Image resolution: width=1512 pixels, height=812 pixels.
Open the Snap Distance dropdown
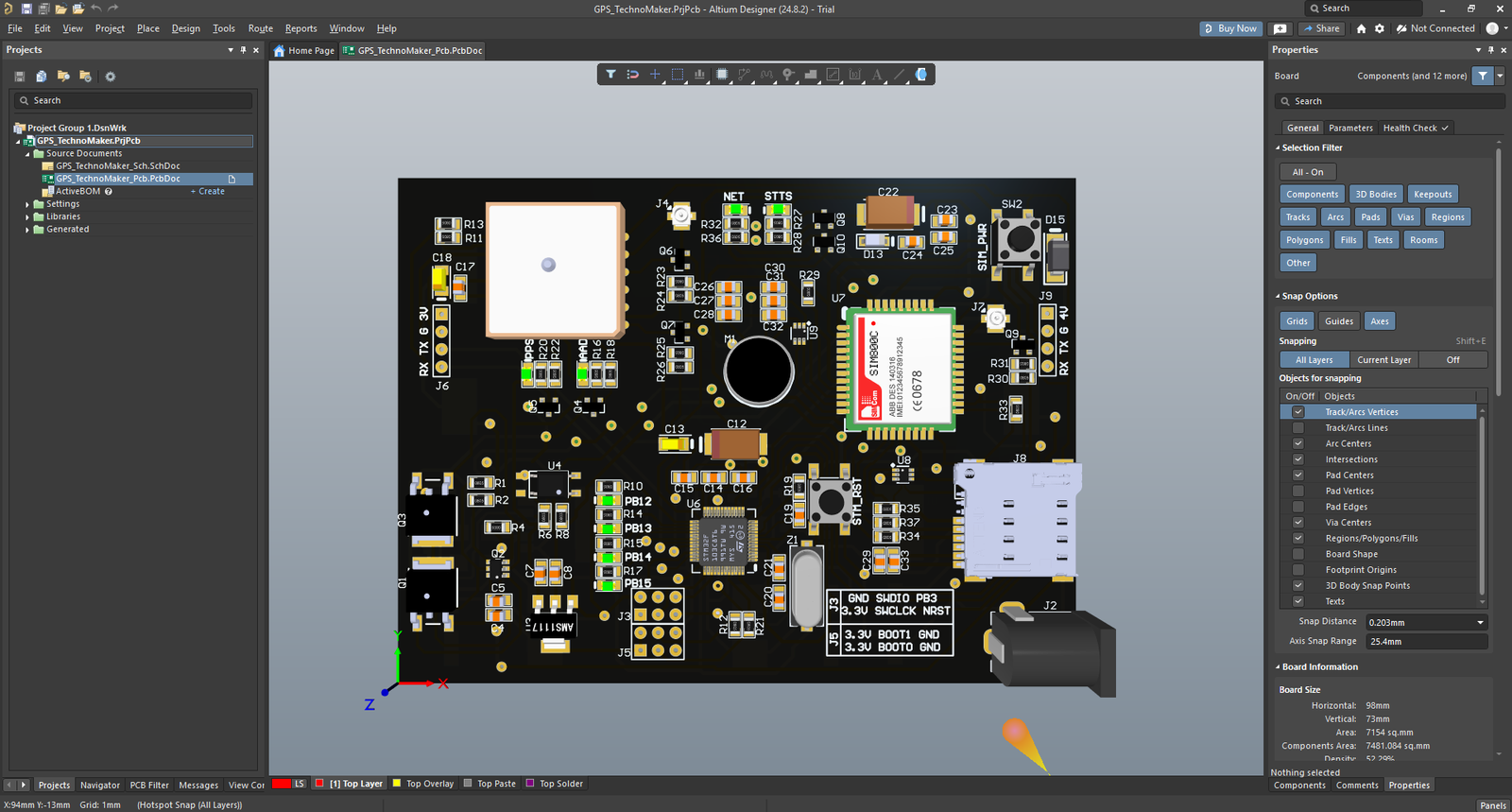point(1480,622)
